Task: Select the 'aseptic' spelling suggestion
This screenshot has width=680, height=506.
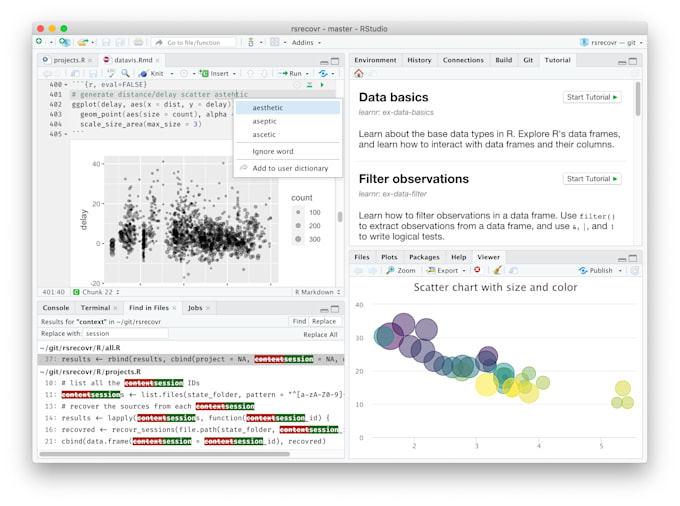Action: point(288,121)
